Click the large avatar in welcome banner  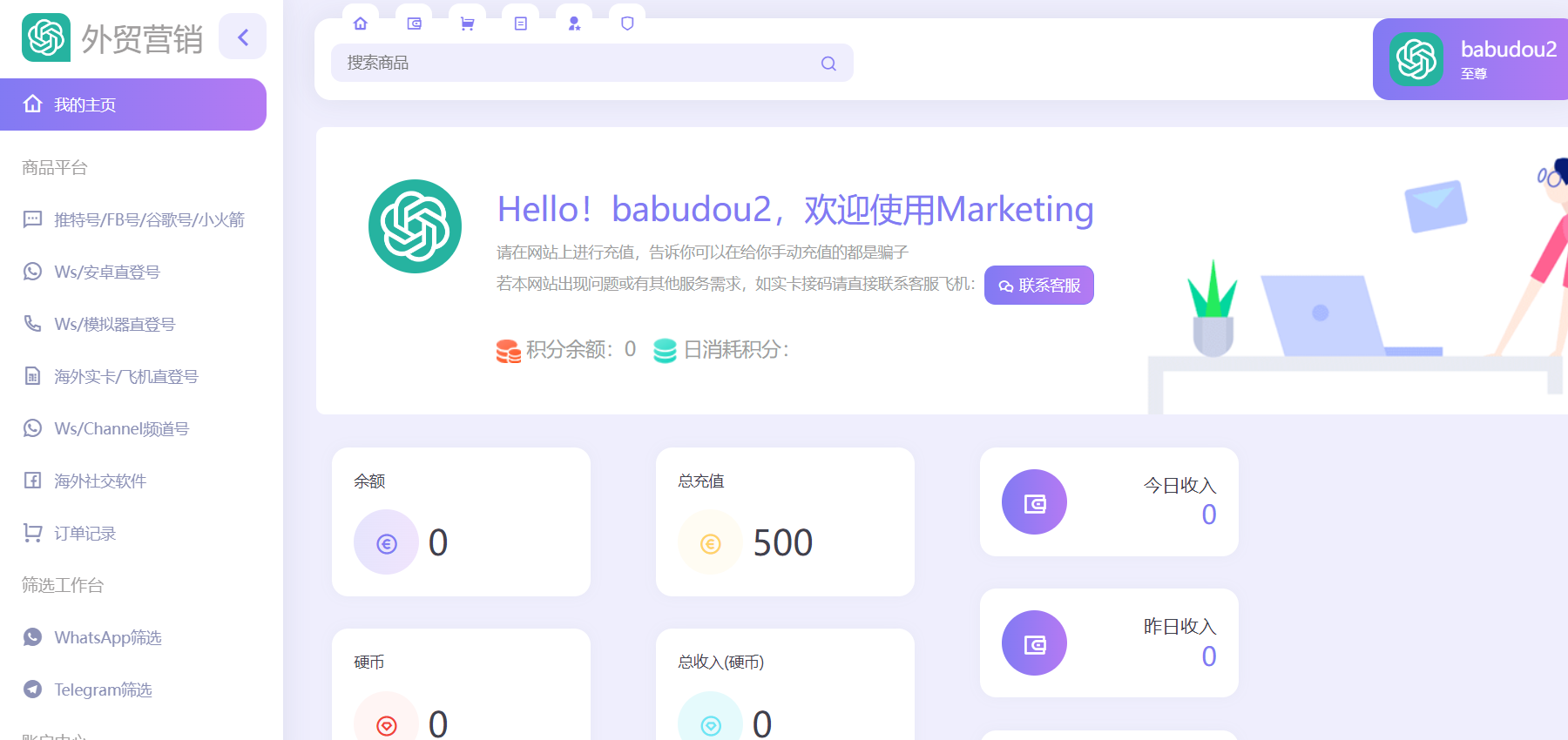tap(415, 226)
